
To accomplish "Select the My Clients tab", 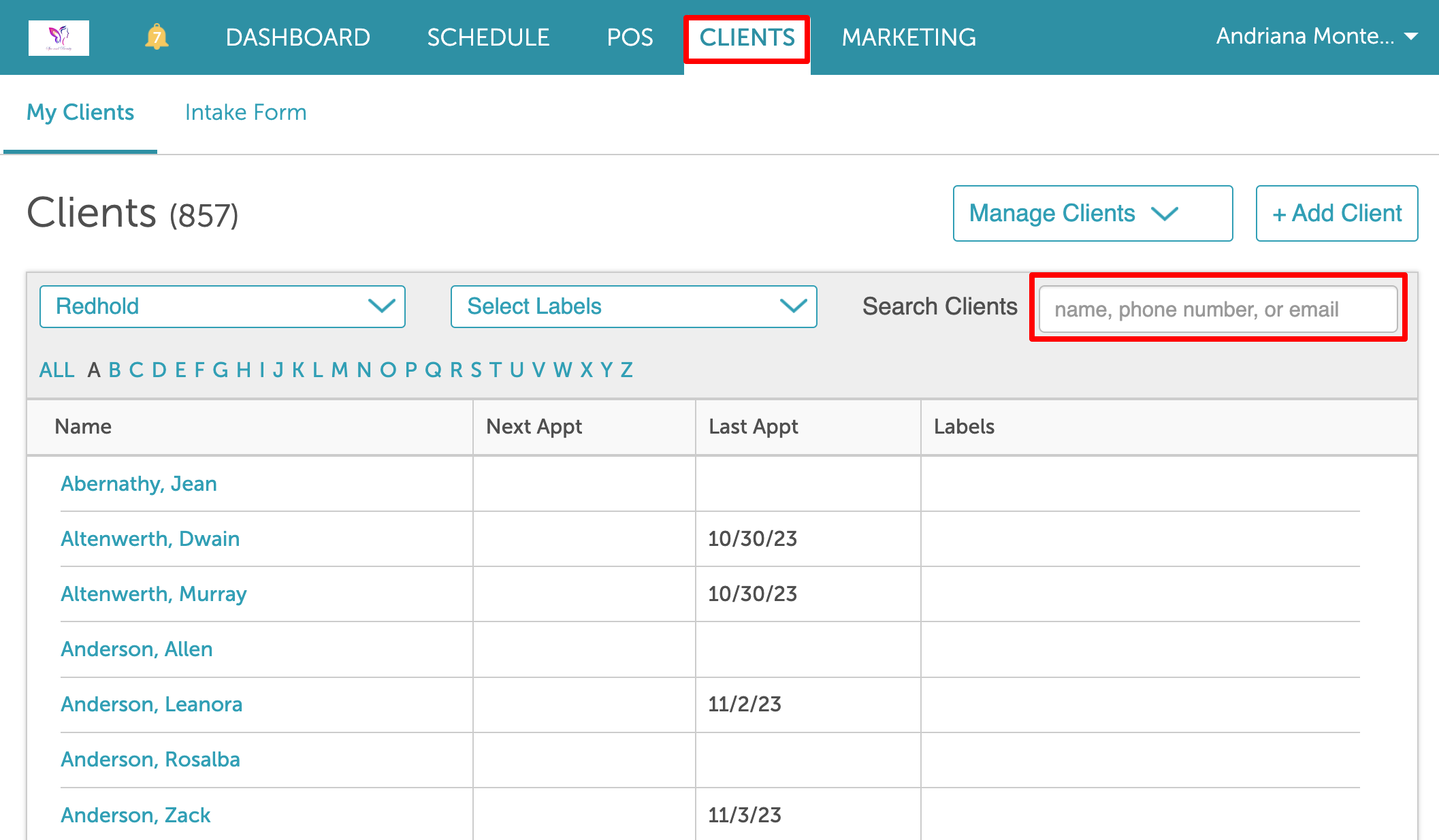I will coord(80,112).
